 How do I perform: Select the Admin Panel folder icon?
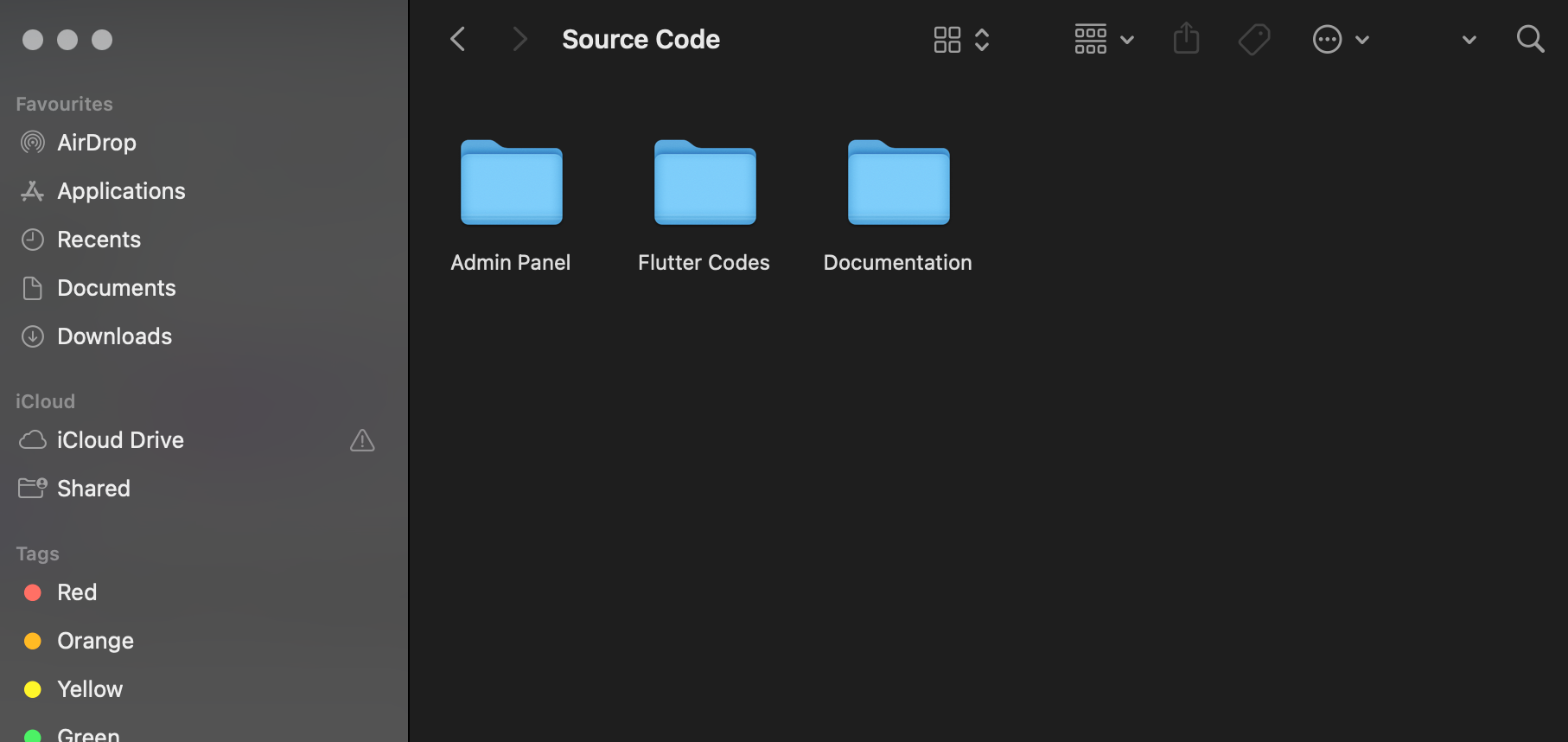512,182
